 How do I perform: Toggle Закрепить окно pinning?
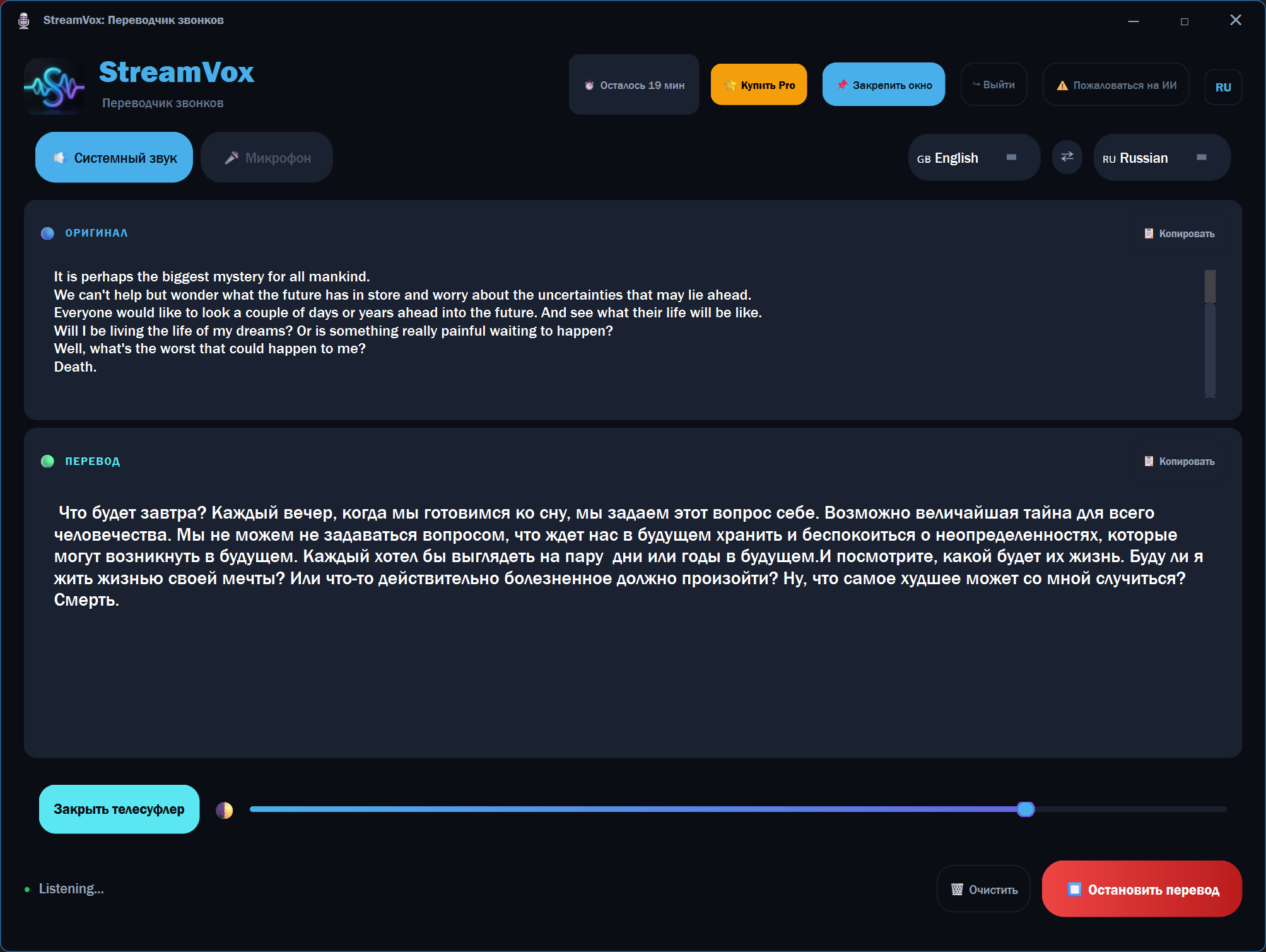click(883, 83)
